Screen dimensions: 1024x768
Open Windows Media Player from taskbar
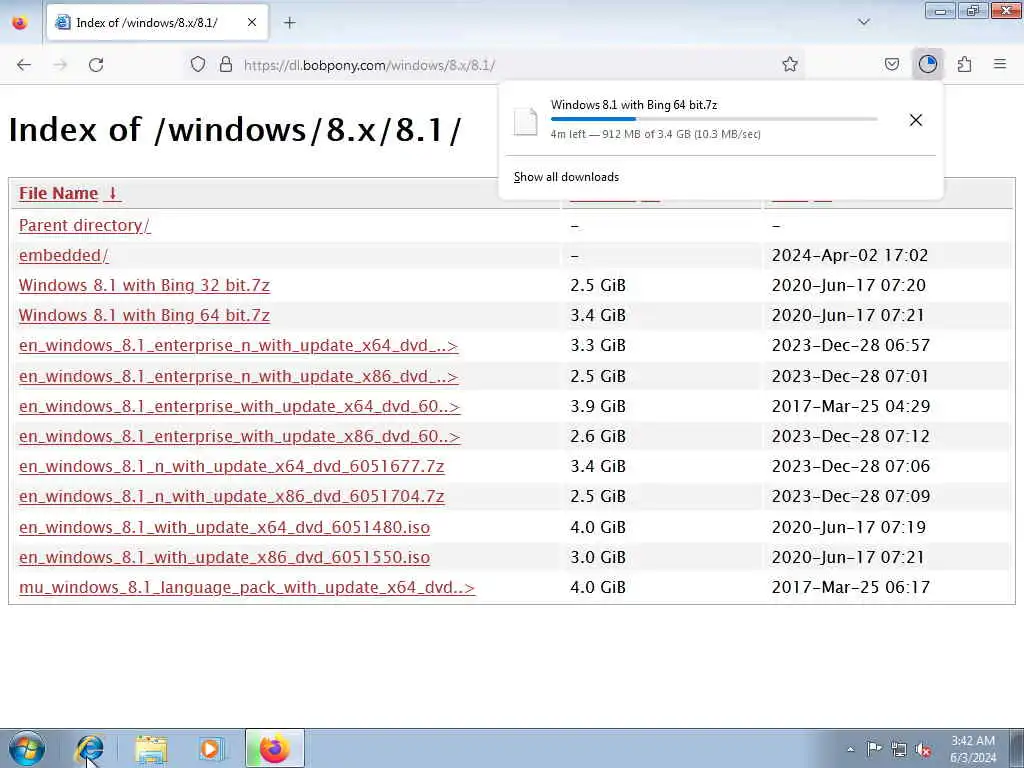coord(210,748)
